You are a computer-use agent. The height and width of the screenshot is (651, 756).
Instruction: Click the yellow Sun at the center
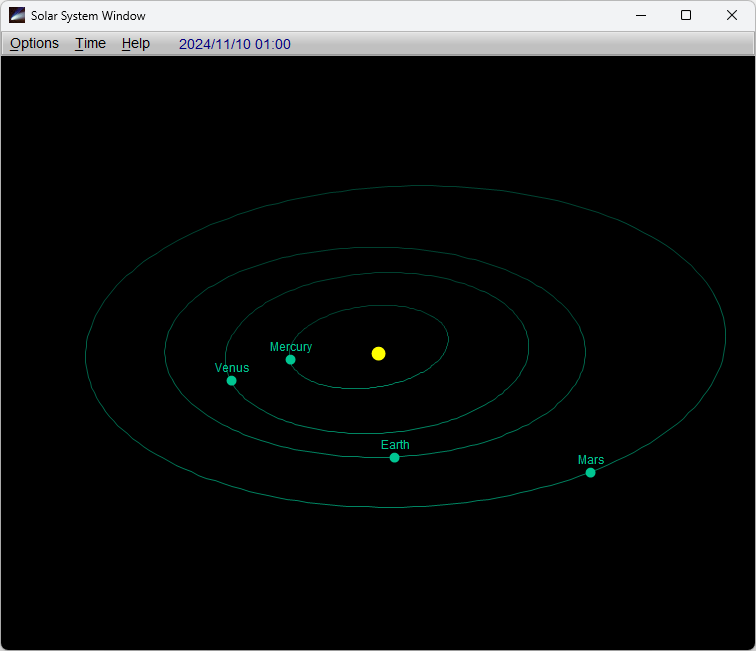378,353
